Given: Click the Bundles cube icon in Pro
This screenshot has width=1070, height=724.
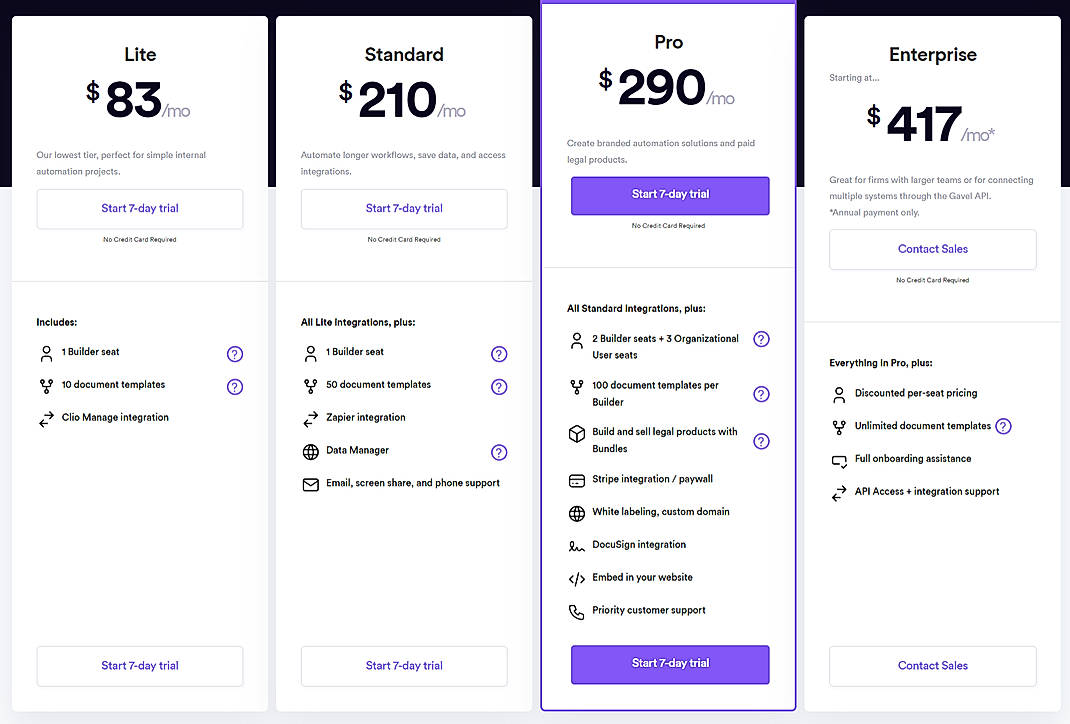Looking at the screenshot, I should (576, 434).
